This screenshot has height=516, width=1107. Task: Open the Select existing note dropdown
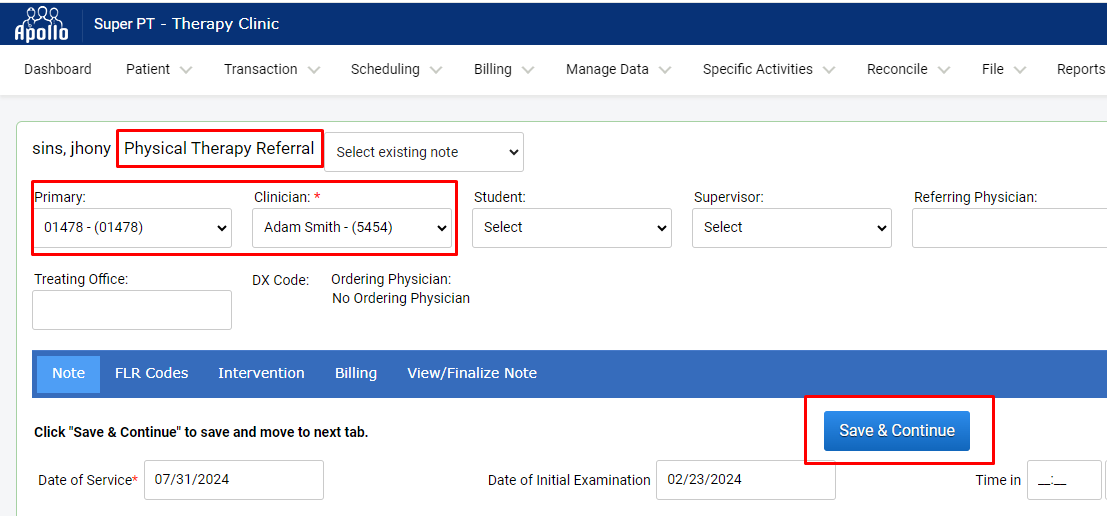tap(424, 152)
